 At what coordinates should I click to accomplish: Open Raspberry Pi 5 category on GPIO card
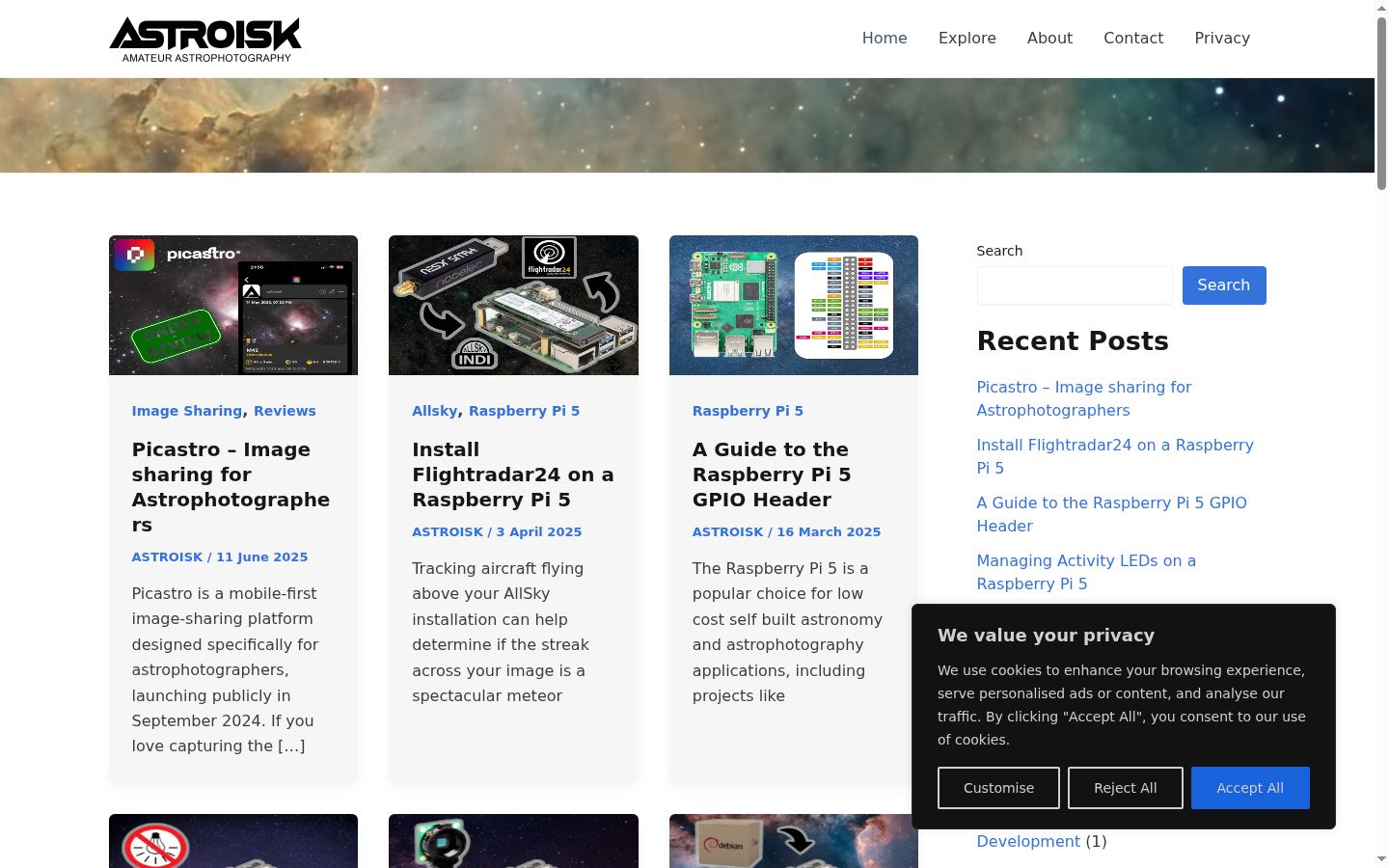pos(748,411)
